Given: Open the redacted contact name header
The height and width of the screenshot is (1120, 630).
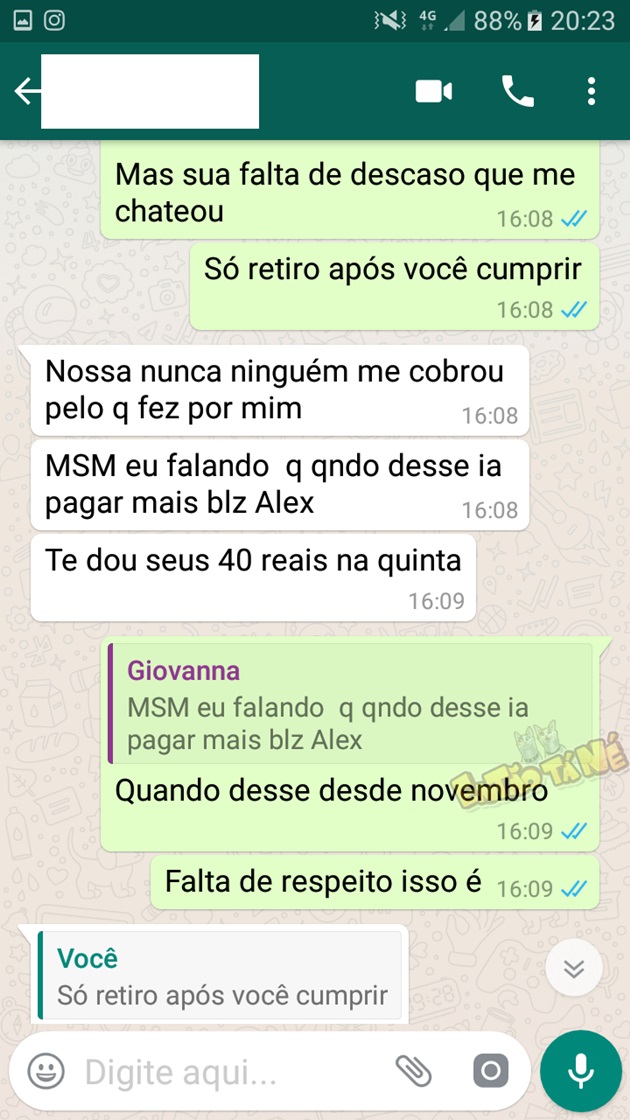Looking at the screenshot, I should pos(150,91).
